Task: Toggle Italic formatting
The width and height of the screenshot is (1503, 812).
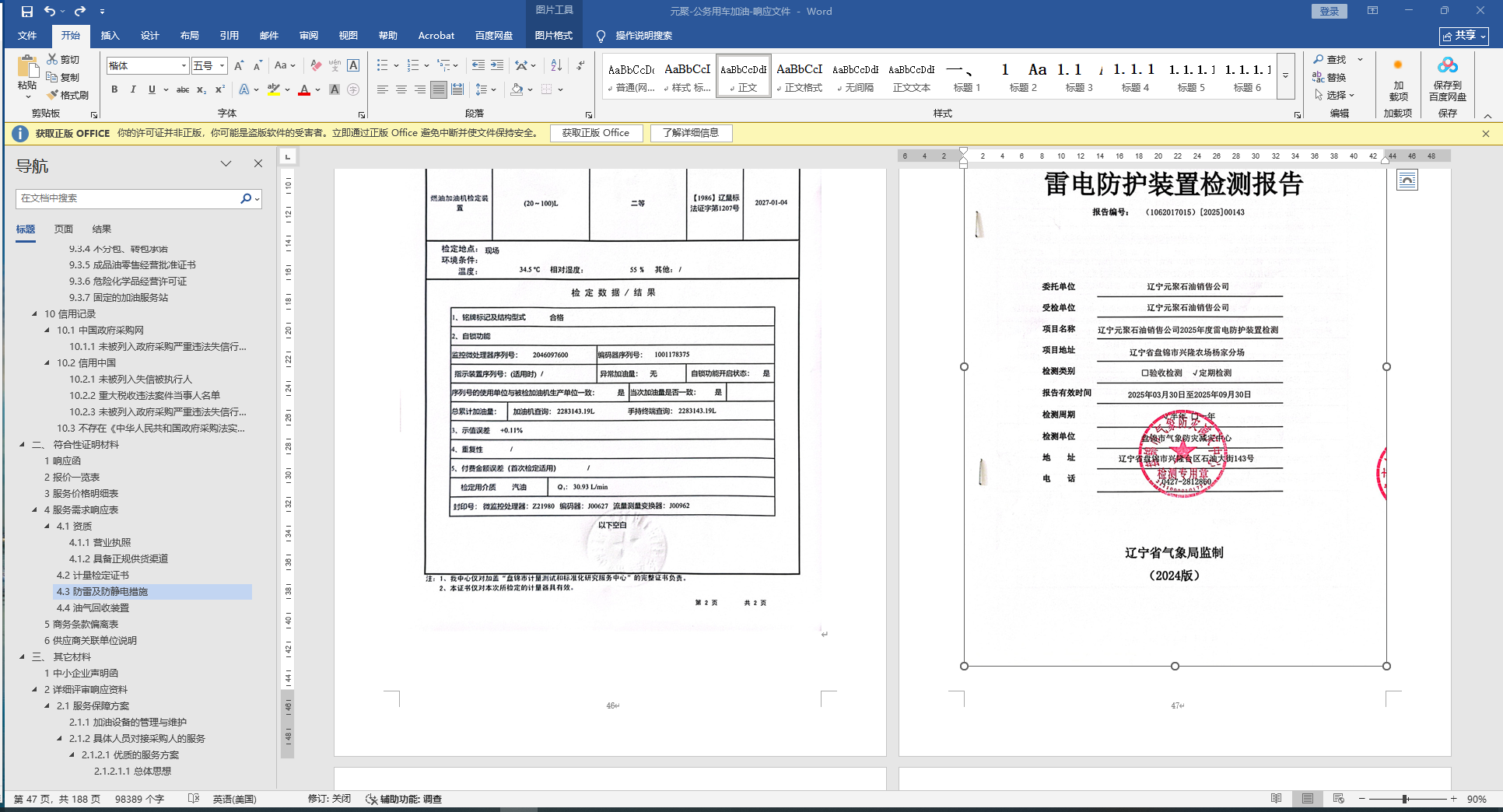Action: (x=133, y=89)
